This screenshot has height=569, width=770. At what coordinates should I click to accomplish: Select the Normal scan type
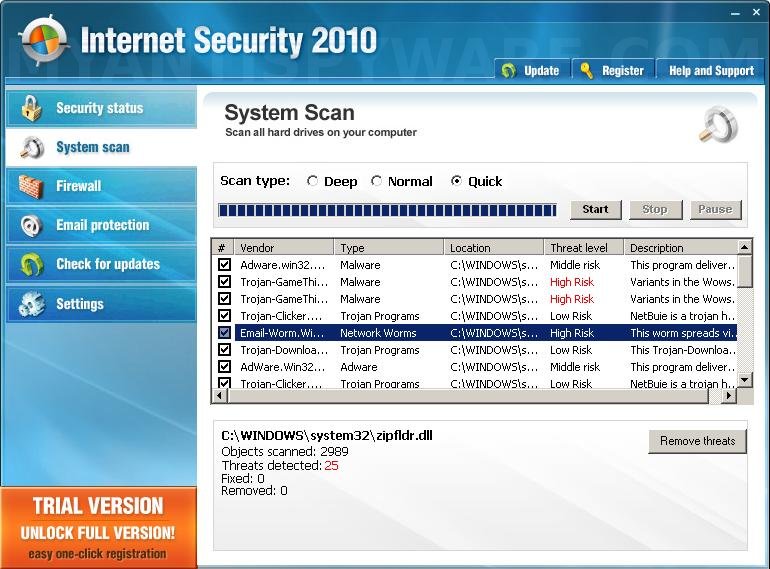pos(376,181)
